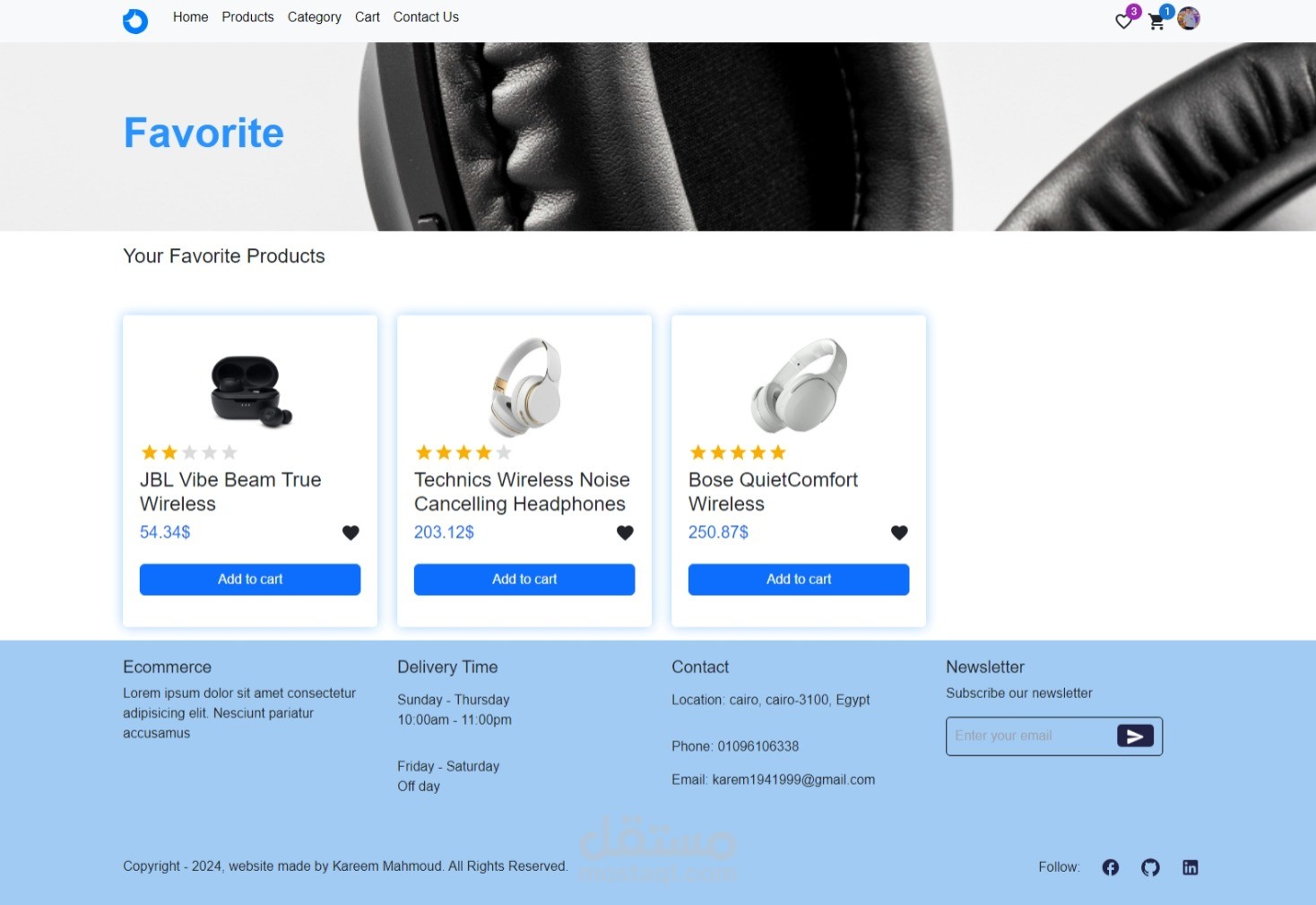Add Bose QuietComfort Wireless to cart

pos(799,579)
